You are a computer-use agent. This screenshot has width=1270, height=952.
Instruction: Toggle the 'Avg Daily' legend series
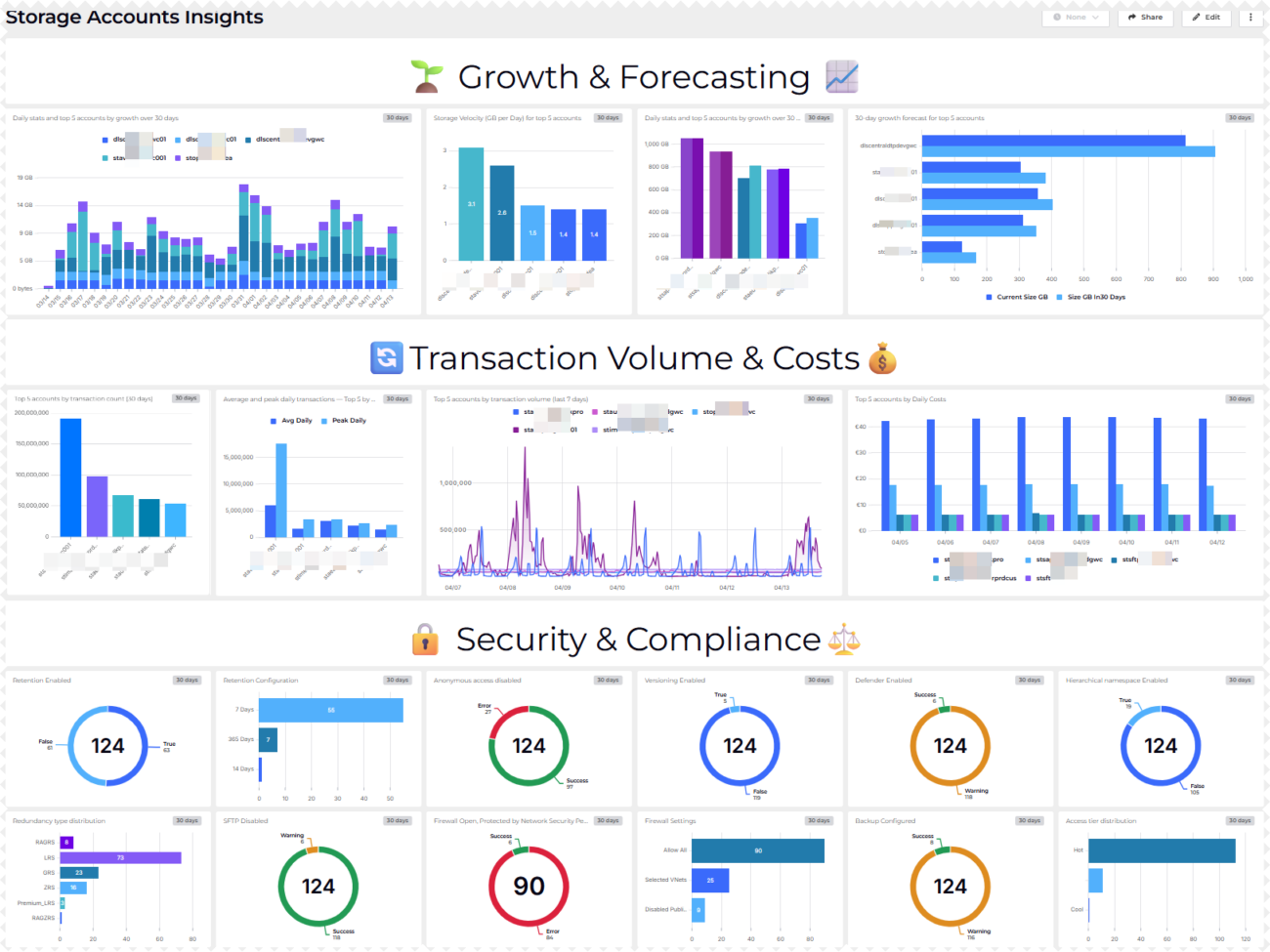[x=293, y=420]
